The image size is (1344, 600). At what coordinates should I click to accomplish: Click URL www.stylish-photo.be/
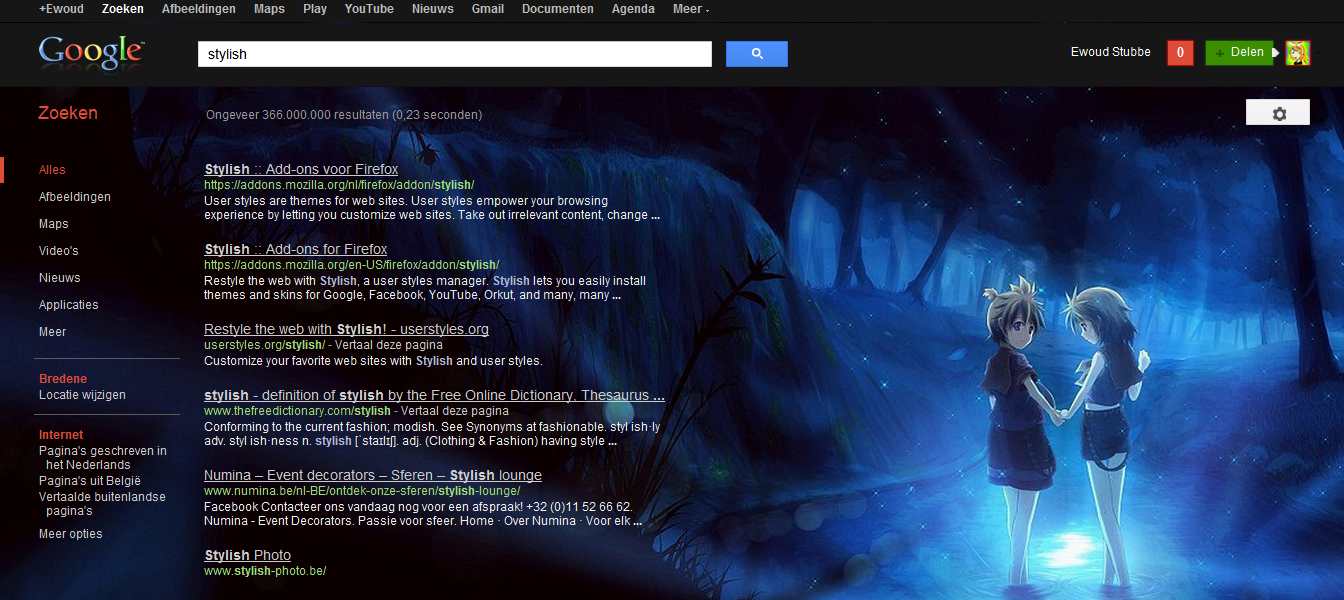click(265, 571)
